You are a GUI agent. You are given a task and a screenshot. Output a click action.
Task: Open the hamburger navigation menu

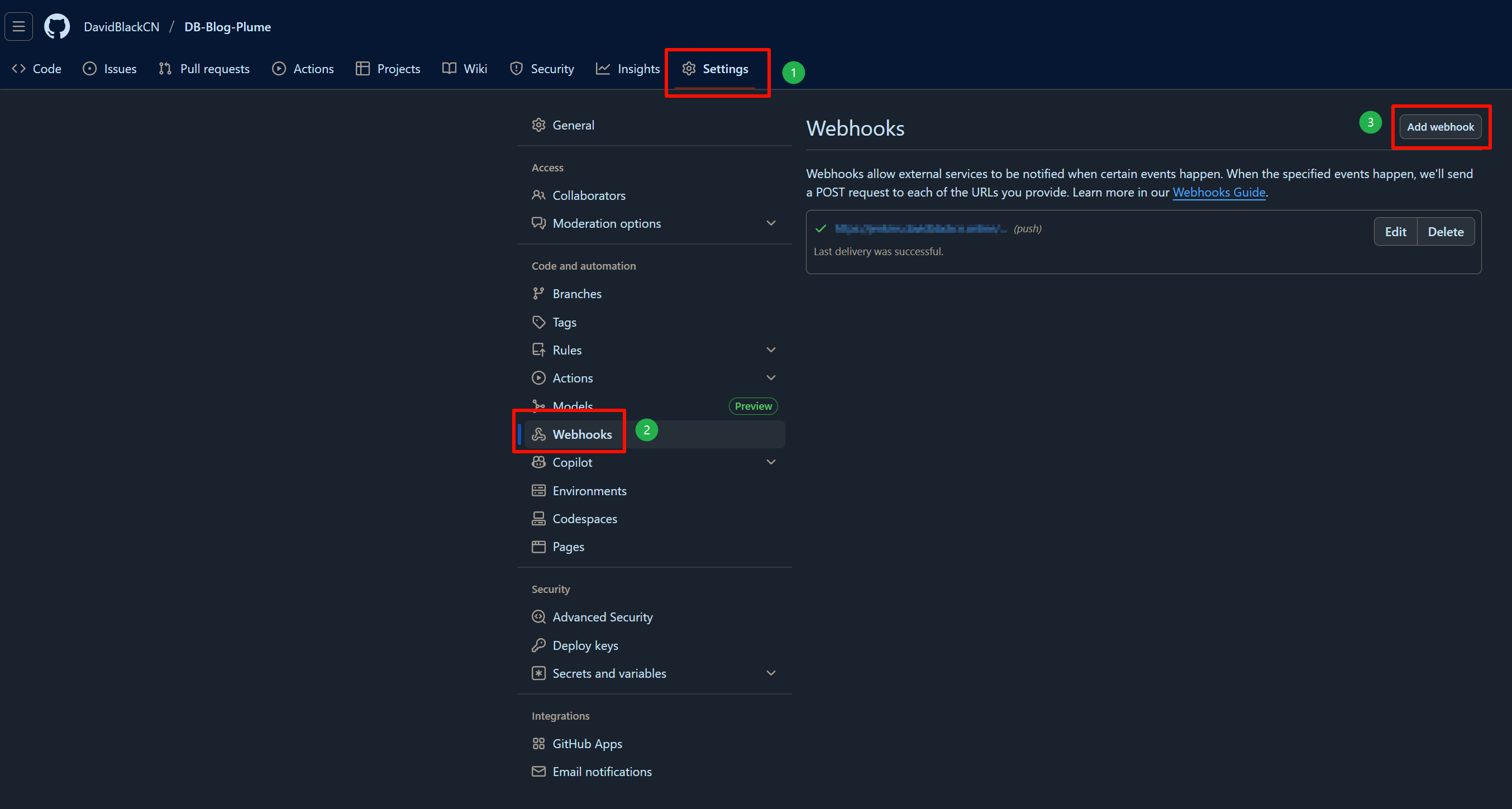coord(19,26)
